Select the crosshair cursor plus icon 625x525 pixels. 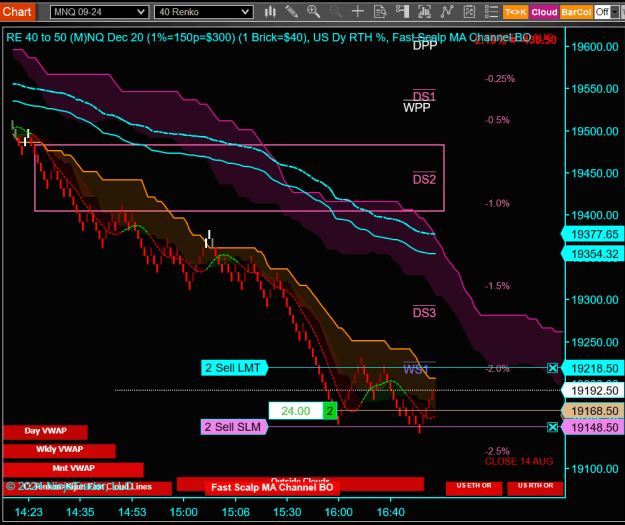tap(358, 12)
